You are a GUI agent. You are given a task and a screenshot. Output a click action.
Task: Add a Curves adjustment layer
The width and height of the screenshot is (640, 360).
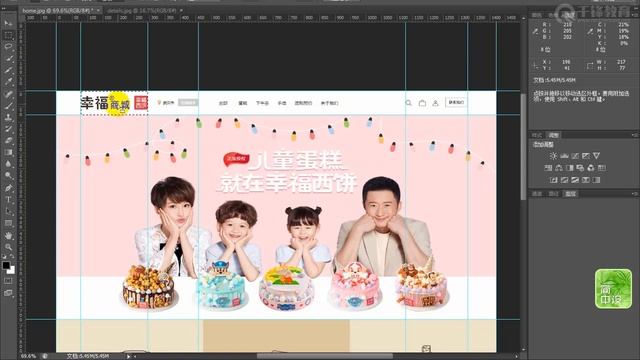[575, 156]
